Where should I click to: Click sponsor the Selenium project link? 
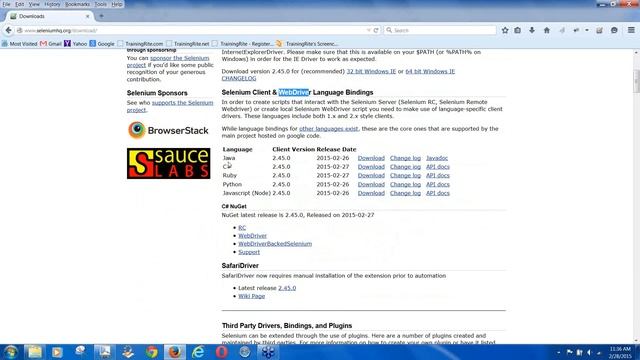(168, 62)
